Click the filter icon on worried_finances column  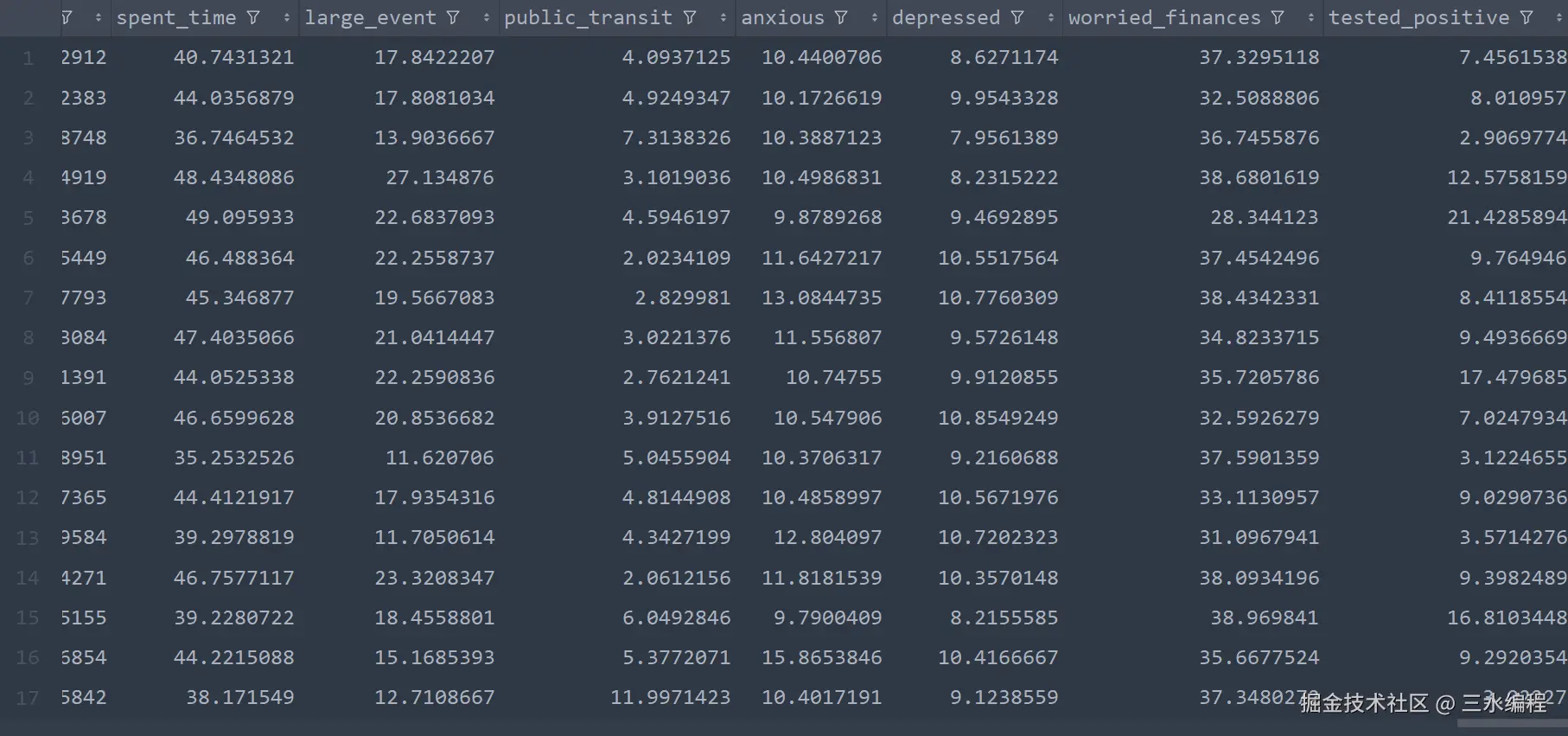tap(1278, 17)
